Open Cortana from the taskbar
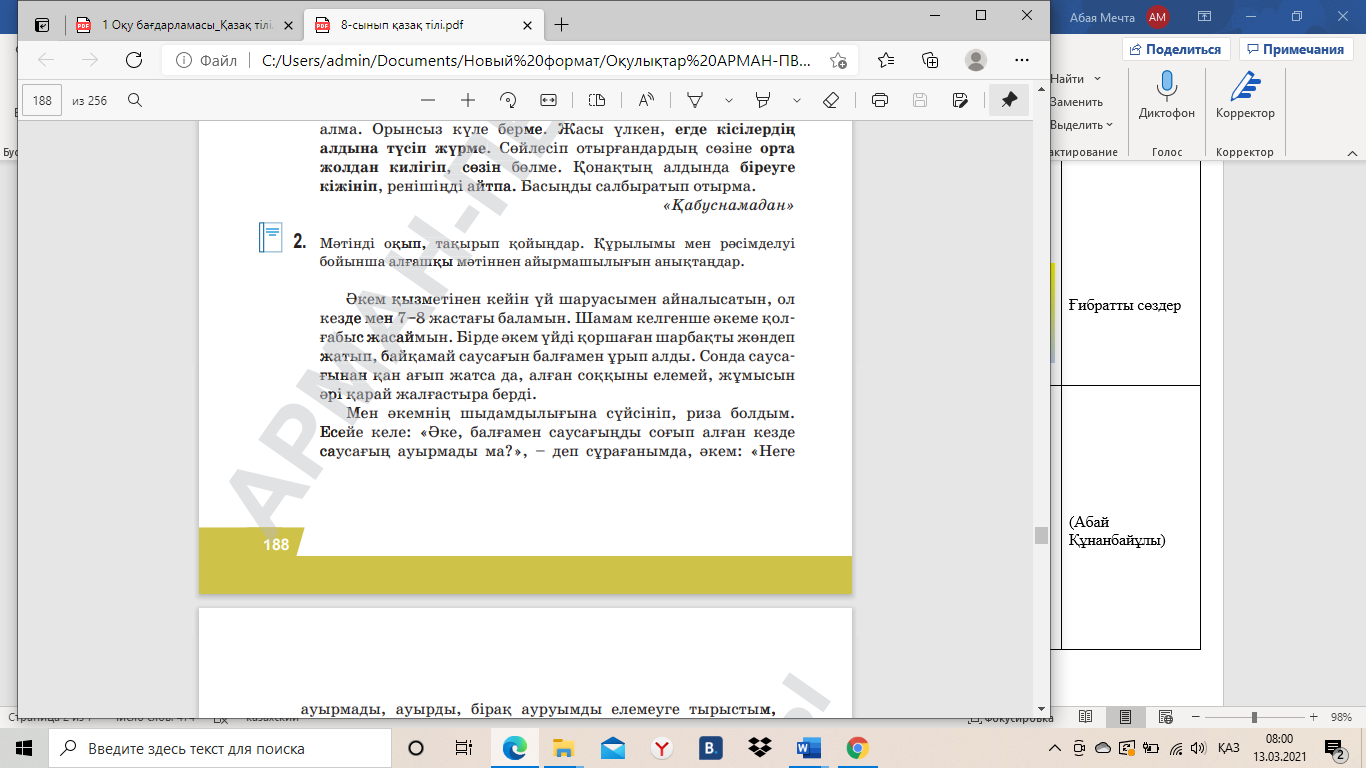1366x768 pixels. [x=416, y=748]
